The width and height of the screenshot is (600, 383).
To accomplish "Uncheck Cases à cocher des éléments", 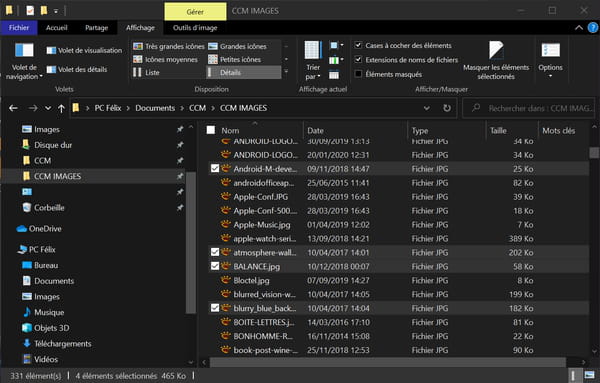I will click(358, 45).
